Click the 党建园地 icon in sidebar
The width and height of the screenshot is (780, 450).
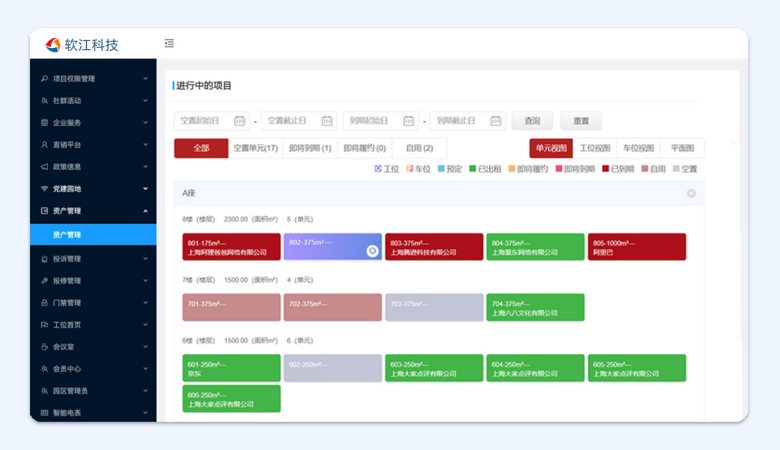[x=44, y=189]
